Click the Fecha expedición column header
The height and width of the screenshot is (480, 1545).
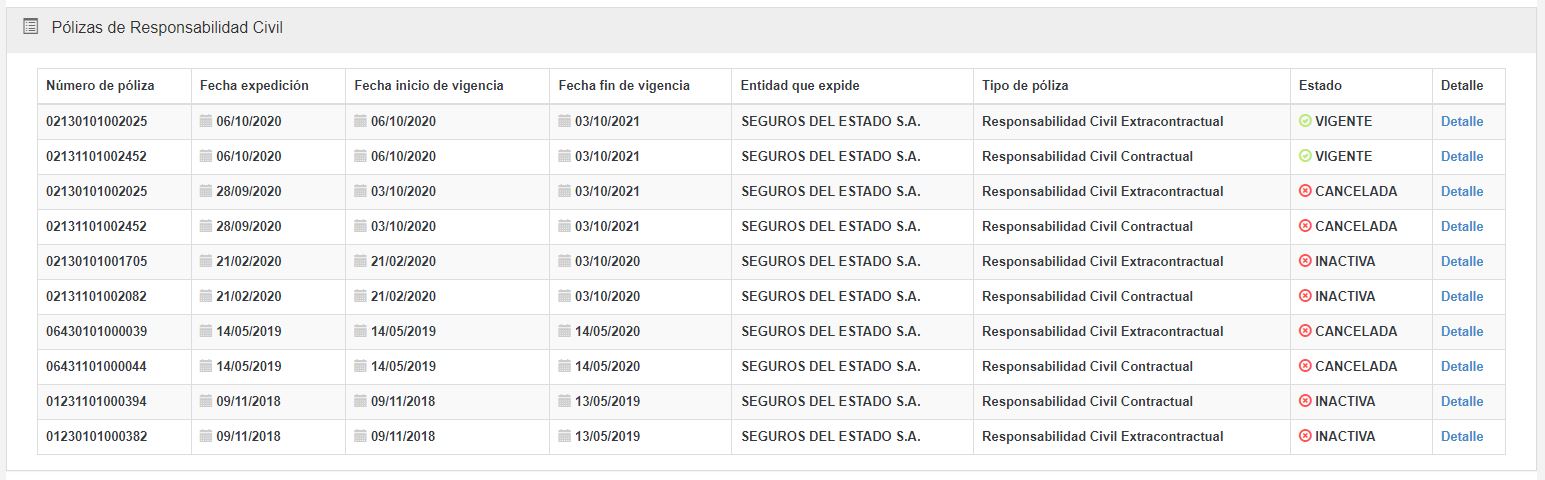point(254,86)
